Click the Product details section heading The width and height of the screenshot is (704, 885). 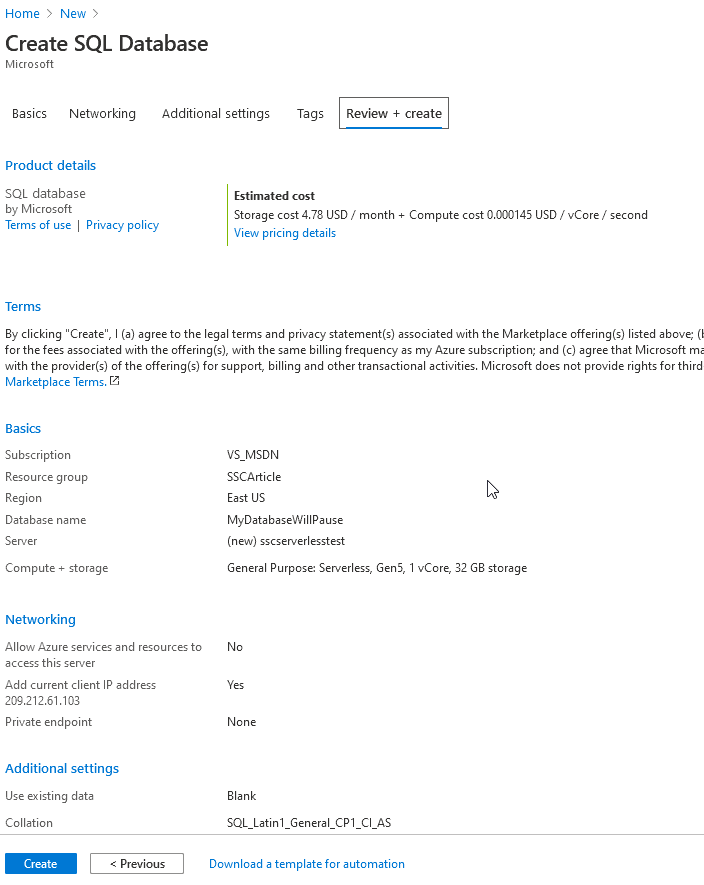(x=51, y=166)
